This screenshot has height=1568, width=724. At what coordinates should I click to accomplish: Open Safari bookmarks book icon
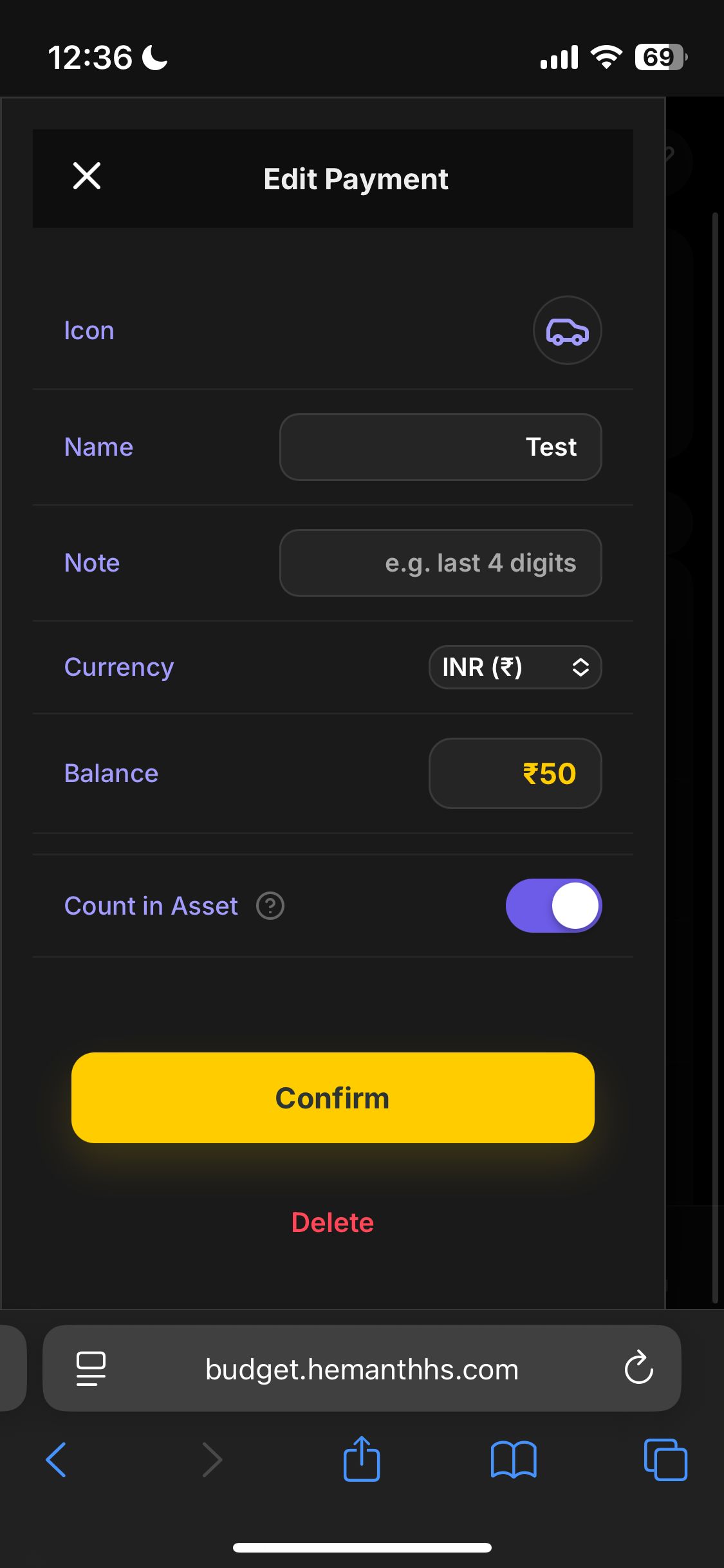(513, 1459)
